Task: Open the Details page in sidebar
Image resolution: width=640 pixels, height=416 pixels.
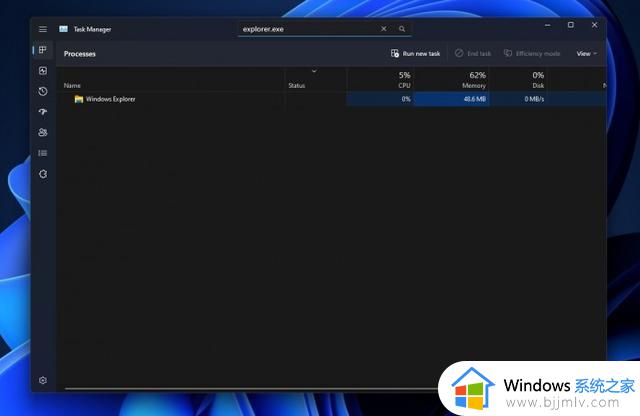Action: [x=42, y=153]
